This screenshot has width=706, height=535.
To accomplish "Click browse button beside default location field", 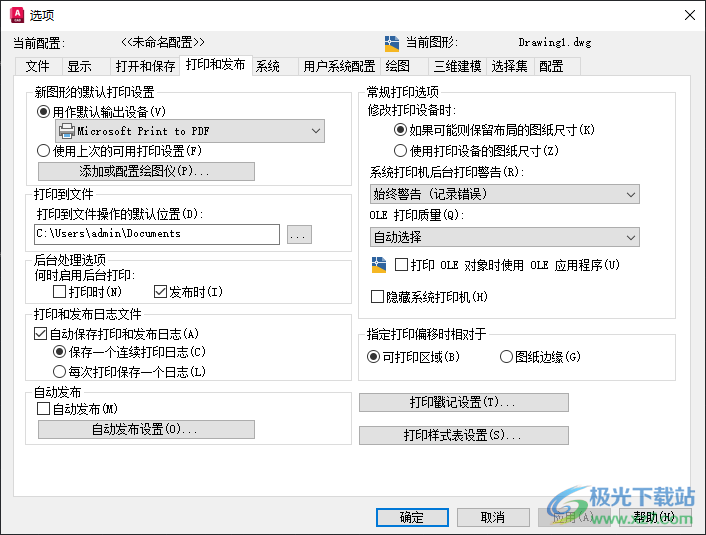I will [x=299, y=234].
